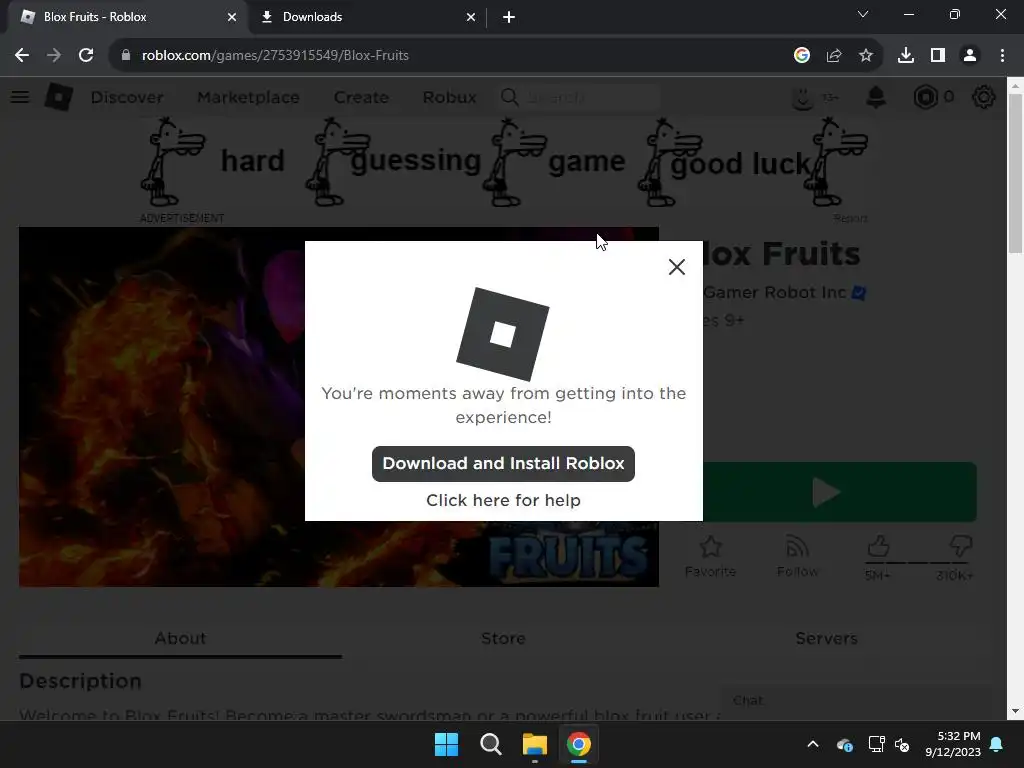Screen dimensions: 1024x768
Task: Click Download and Install Roblox button
Action: pyautogui.click(x=503, y=464)
